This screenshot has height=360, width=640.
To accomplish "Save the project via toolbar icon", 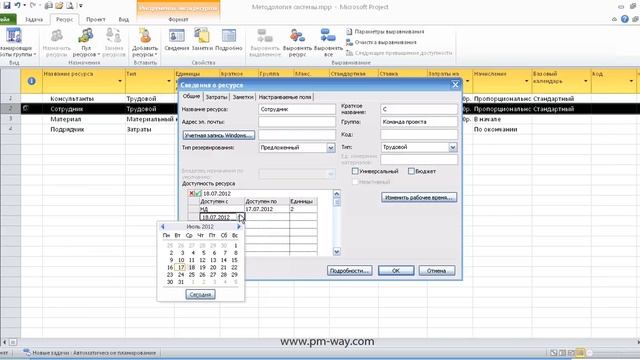I will [7, 6].
